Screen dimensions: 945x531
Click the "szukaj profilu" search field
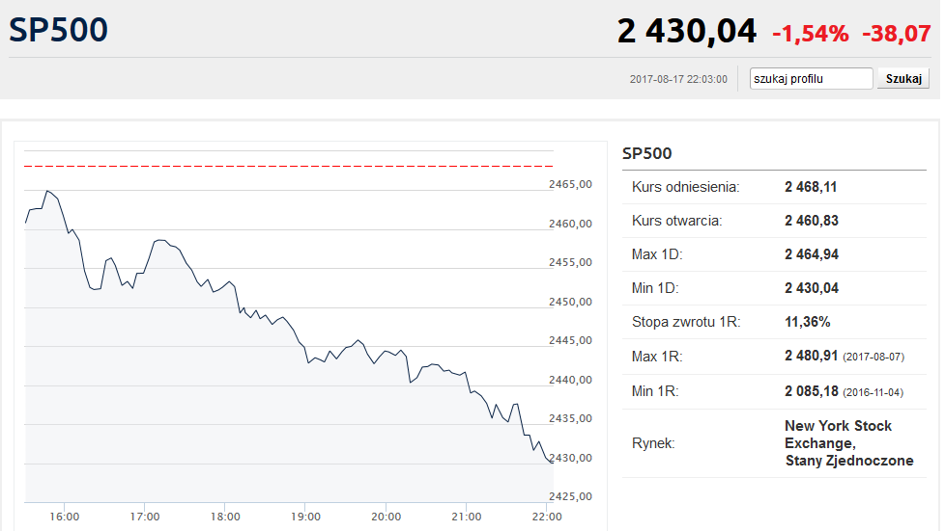pos(811,79)
